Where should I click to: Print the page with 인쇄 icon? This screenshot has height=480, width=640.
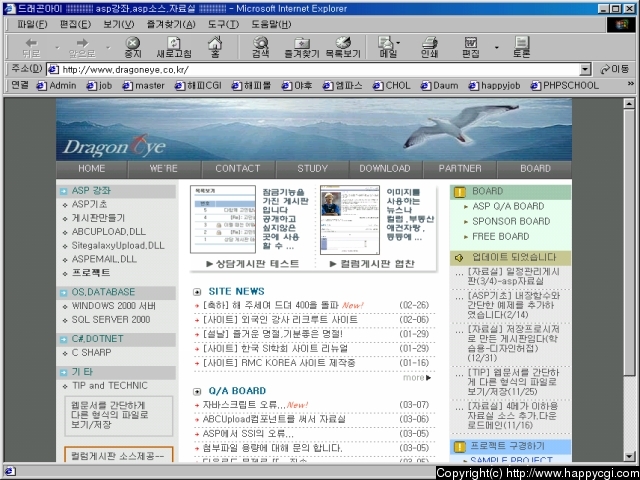(429, 47)
